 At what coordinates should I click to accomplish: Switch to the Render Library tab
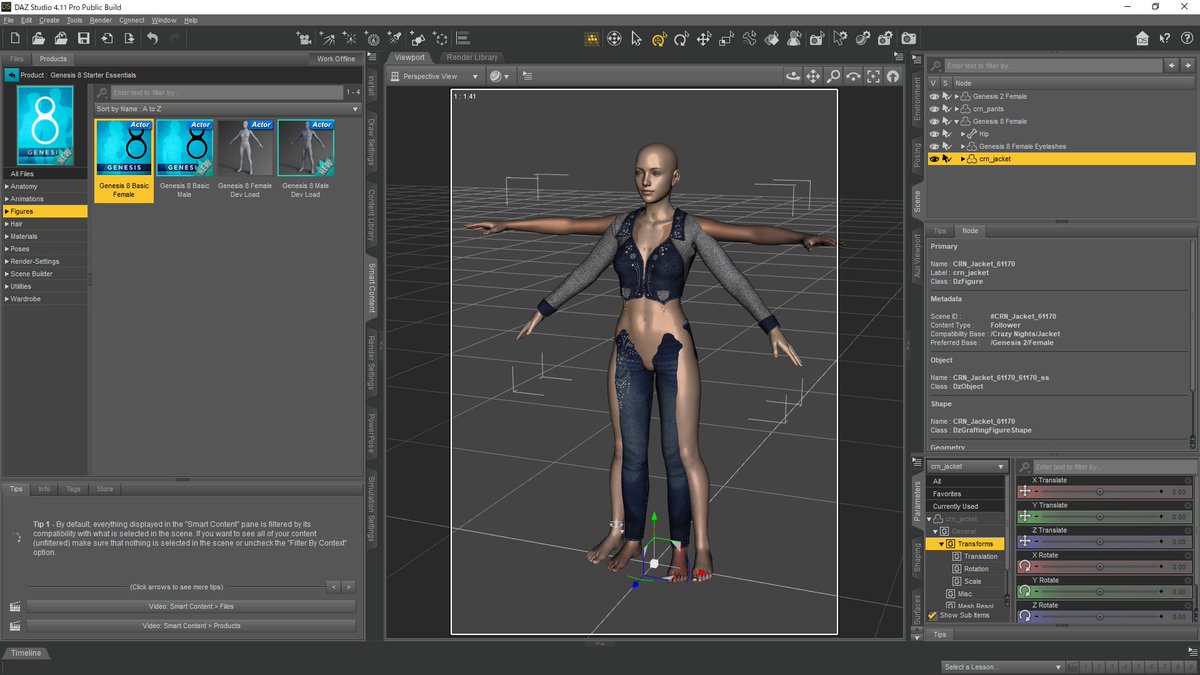tap(473, 57)
